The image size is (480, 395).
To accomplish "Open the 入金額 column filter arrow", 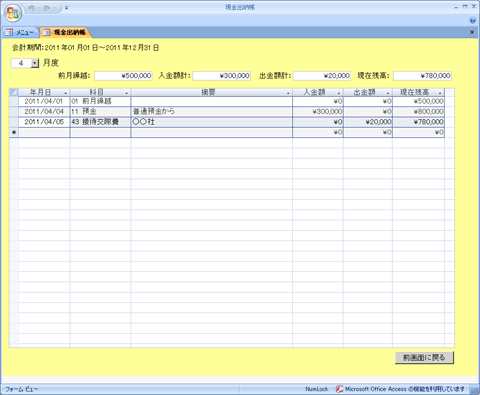I will click(339, 93).
